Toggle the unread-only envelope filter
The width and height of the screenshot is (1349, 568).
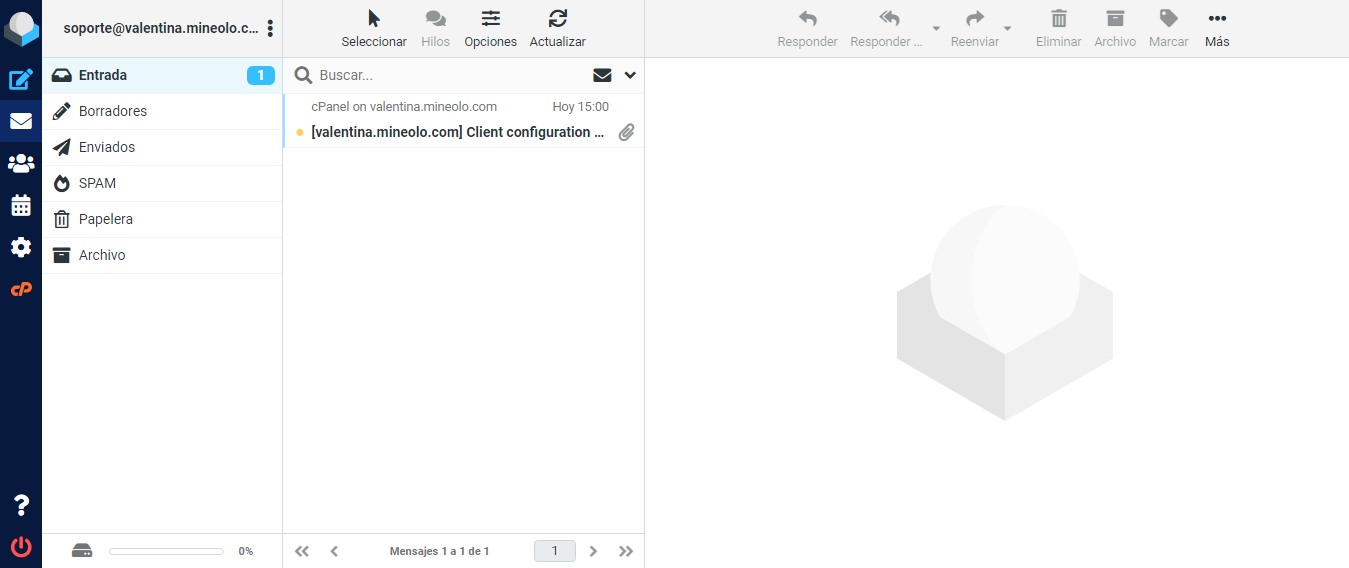(602, 75)
